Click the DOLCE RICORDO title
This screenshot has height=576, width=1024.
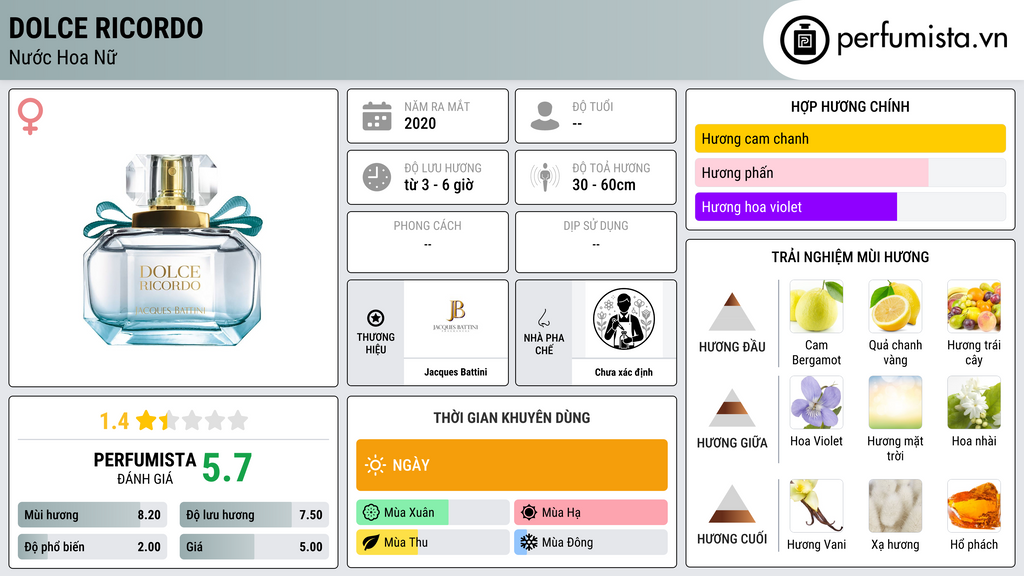click(x=106, y=29)
